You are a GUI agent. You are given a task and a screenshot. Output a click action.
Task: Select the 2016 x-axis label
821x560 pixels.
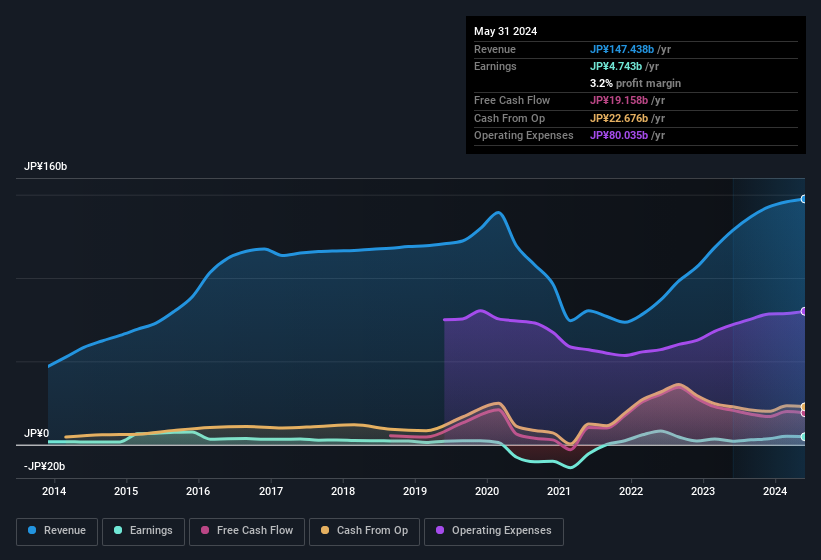click(x=198, y=491)
